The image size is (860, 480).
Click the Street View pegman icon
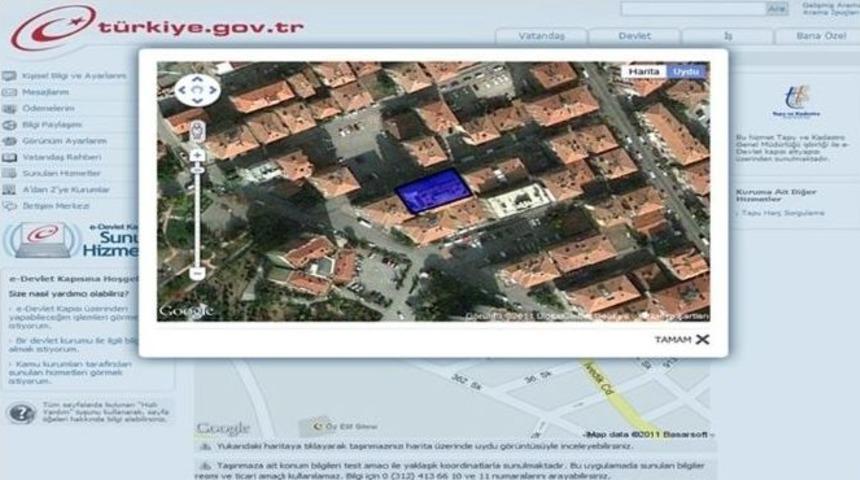tap(197, 132)
